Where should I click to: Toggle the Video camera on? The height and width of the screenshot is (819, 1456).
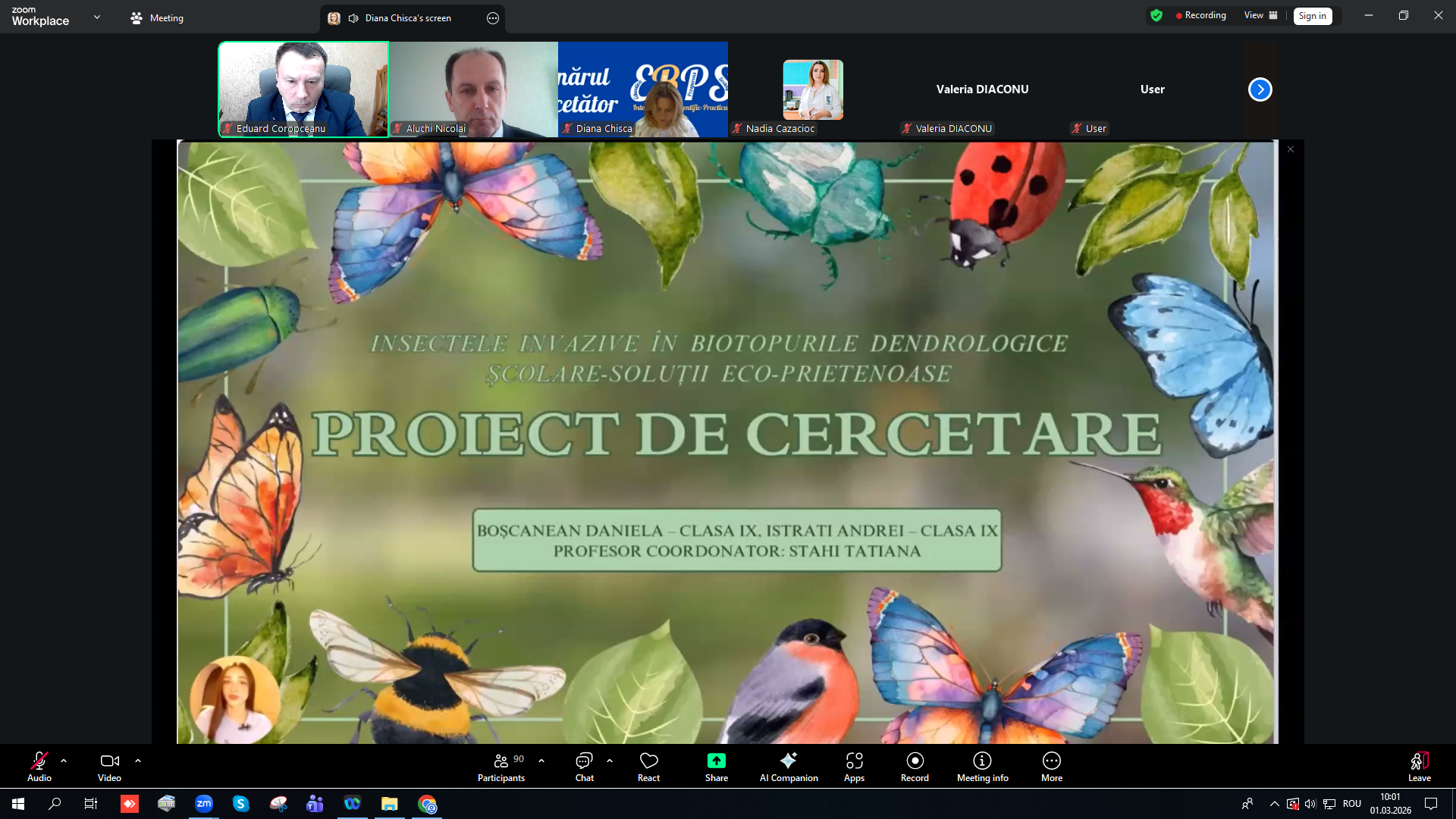109,765
